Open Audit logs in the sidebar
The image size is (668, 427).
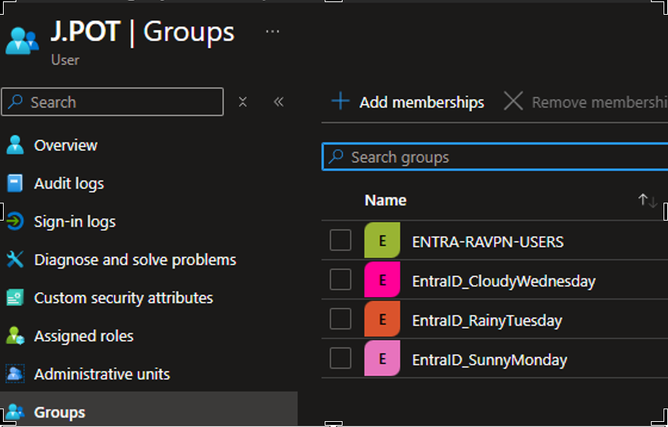[69, 184]
